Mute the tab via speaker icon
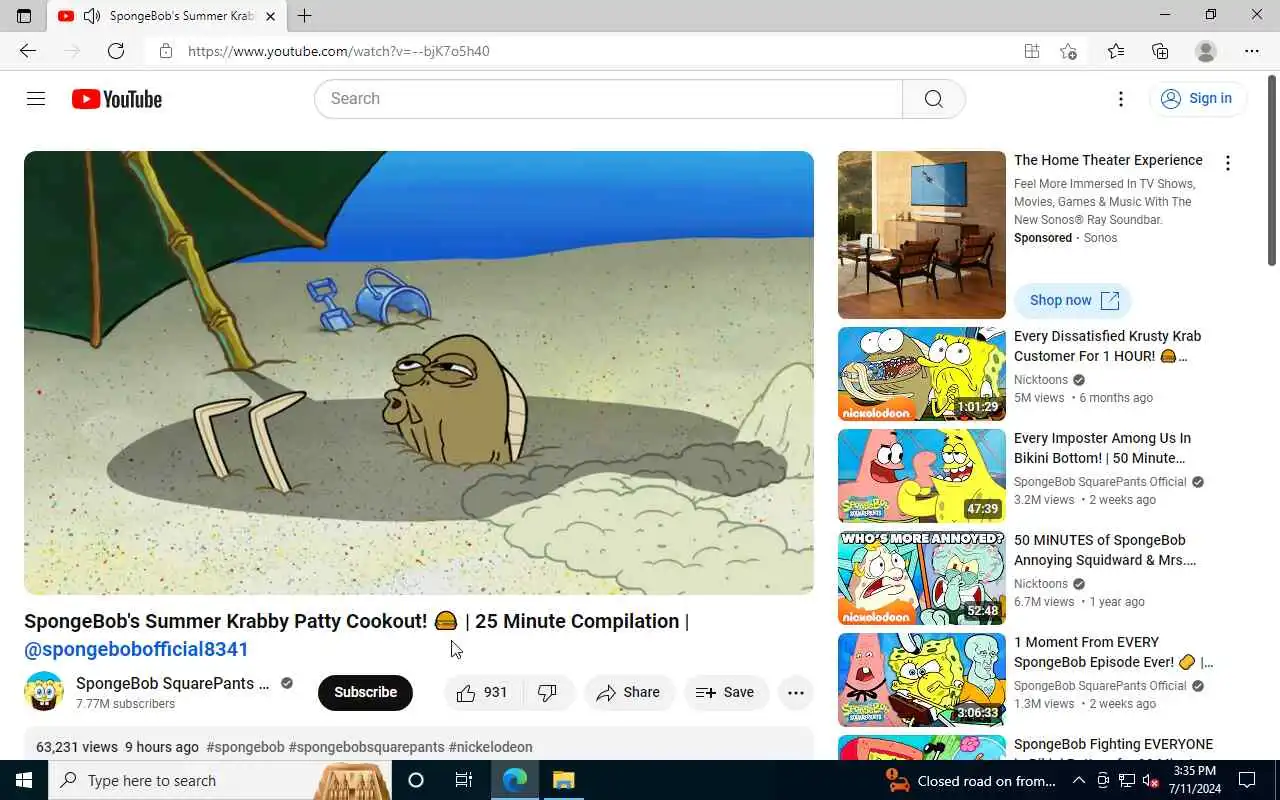1280x800 pixels. (x=92, y=16)
